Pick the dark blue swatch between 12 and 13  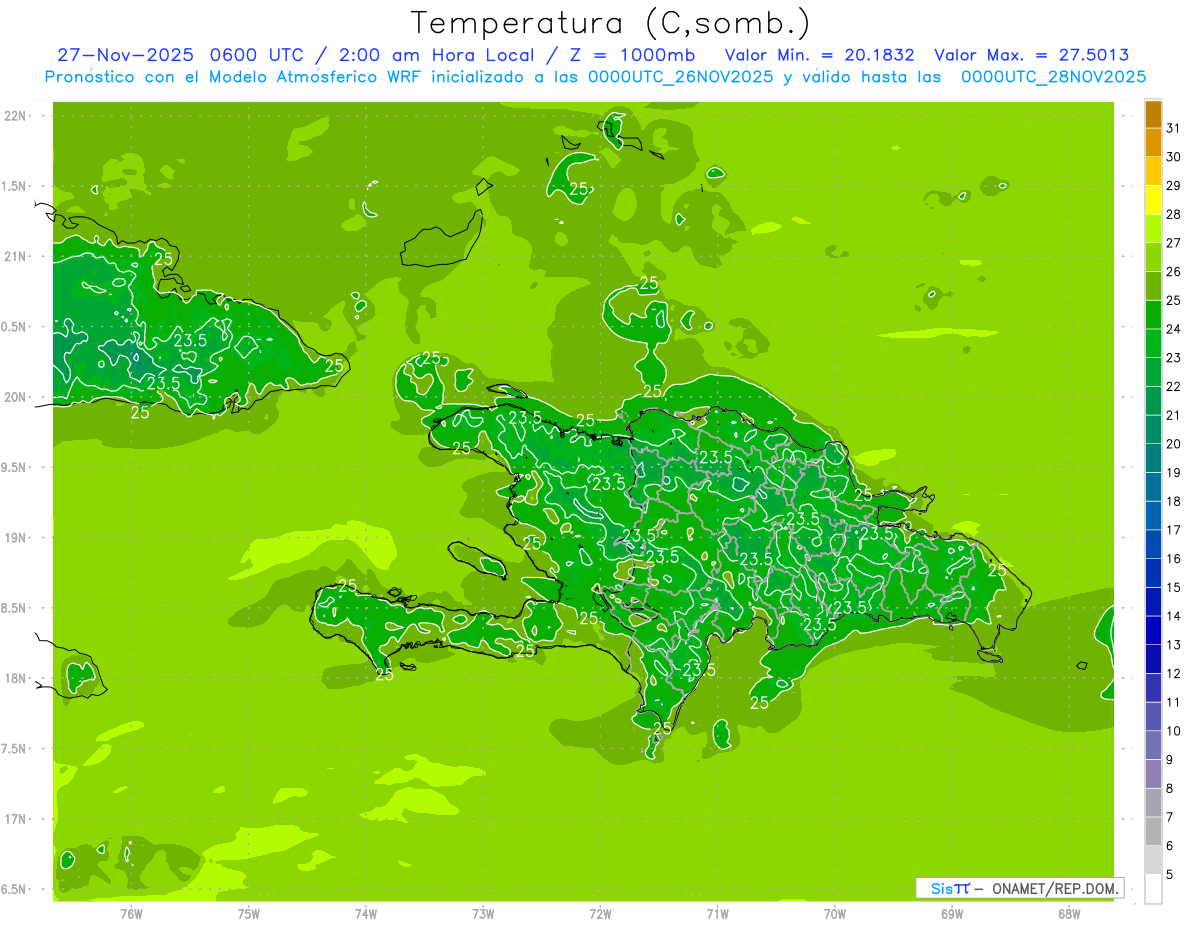click(1154, 659)
